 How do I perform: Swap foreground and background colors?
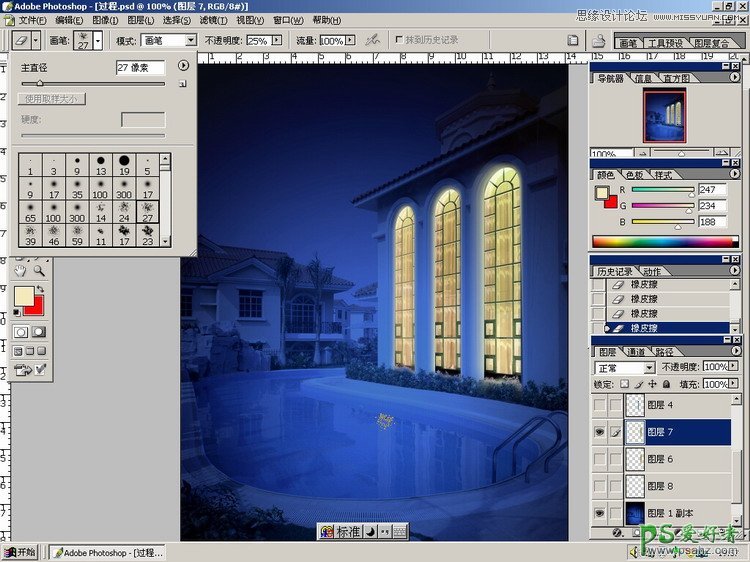point(41,289)
